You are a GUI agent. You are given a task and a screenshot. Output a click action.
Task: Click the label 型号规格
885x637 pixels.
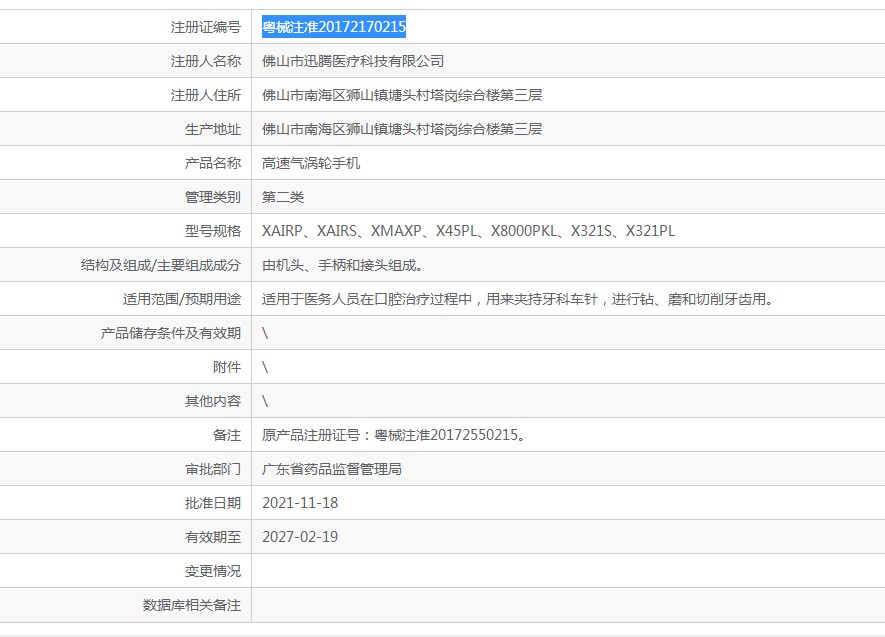213,231
